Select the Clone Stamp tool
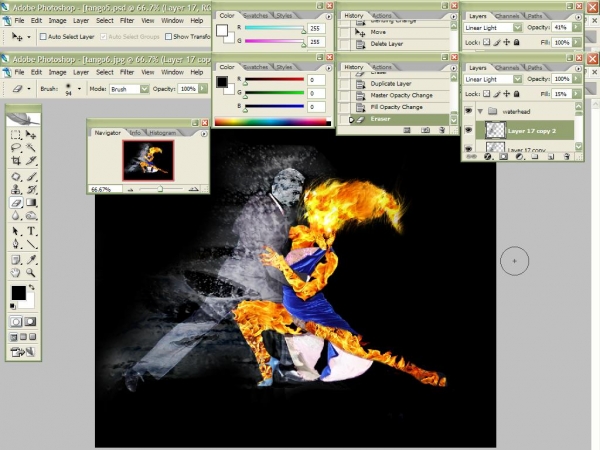The width and height of the screenshot is (600, 450). [16, 189]
